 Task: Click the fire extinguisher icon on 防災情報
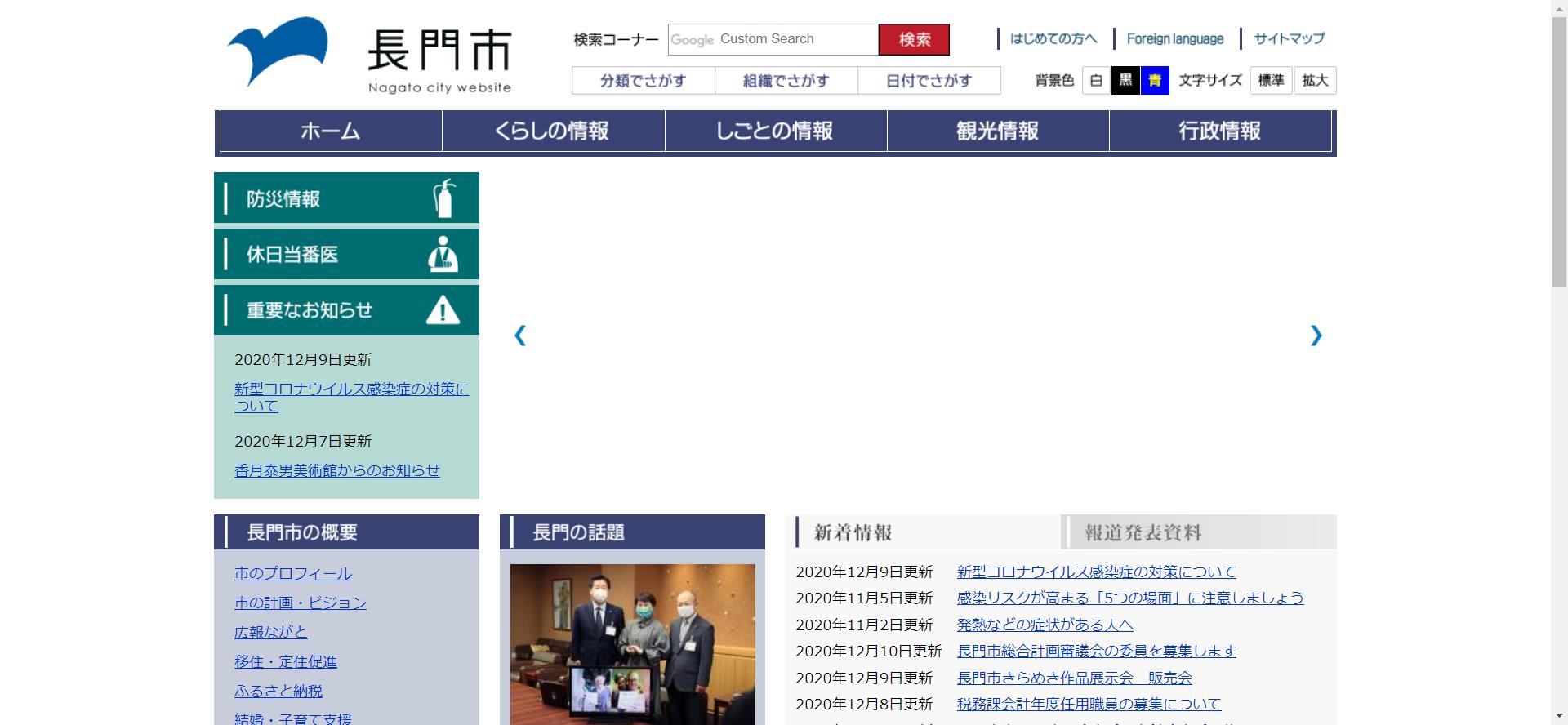click(x=443, y=198)
